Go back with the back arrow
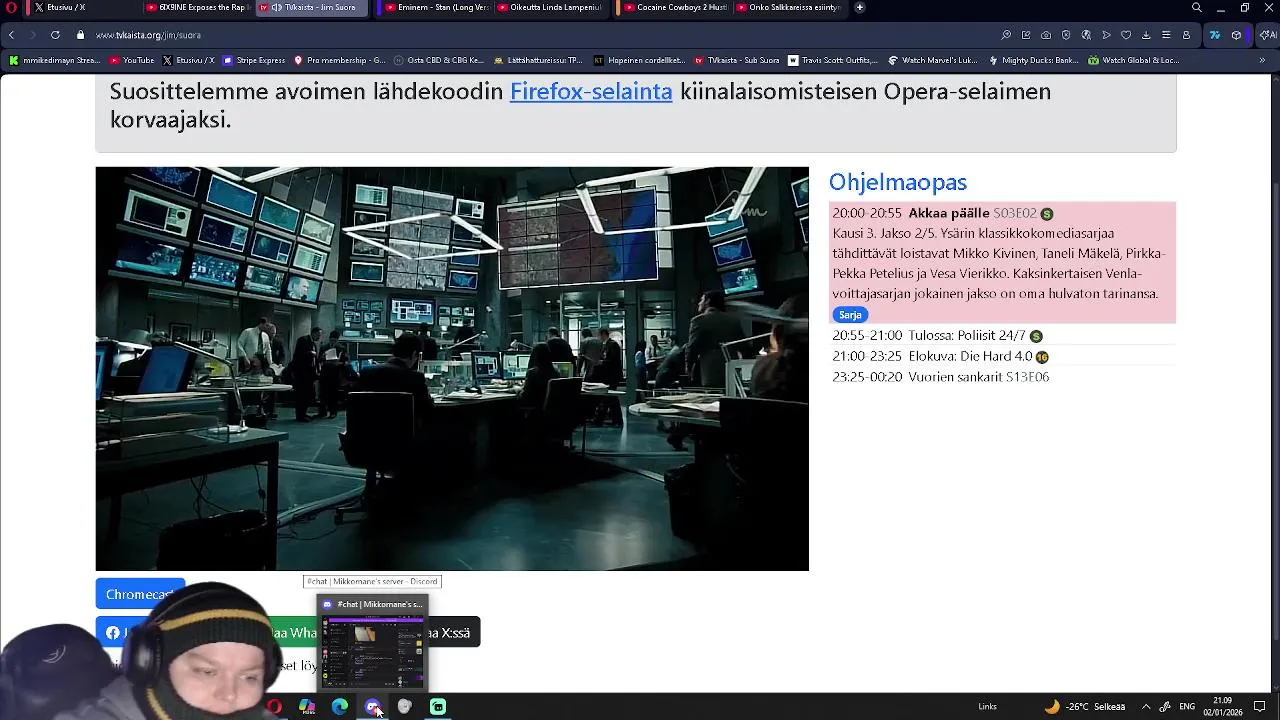This screenshot has width=1280, height=720. click(x=11, y=35)
